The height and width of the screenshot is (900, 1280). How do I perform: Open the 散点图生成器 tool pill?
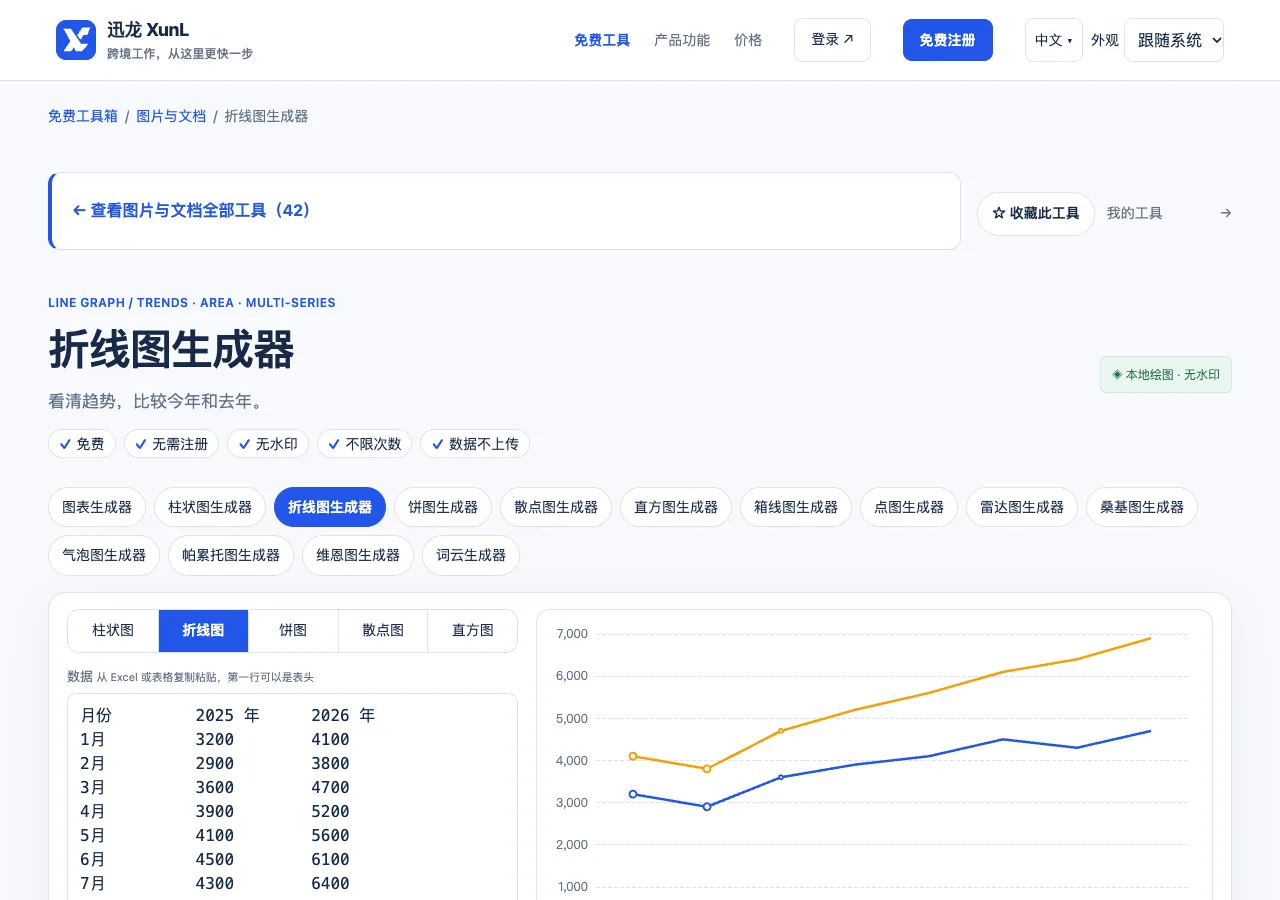pos(556,507)
